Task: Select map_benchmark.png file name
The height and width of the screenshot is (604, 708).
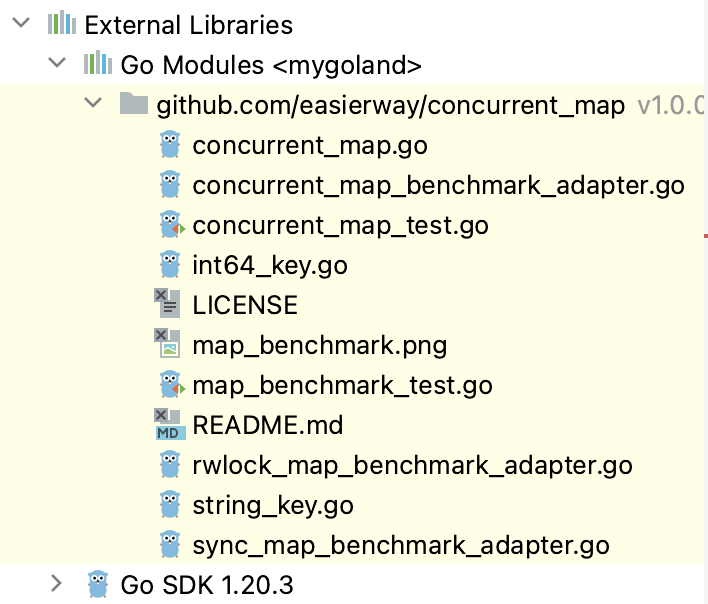Action: [320, 346]
